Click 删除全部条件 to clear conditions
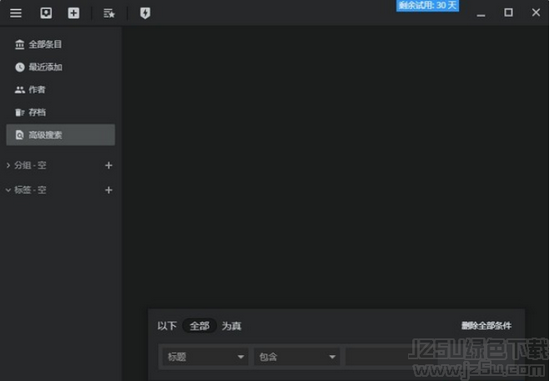550x381 pixels. click(x=486, y=326)
